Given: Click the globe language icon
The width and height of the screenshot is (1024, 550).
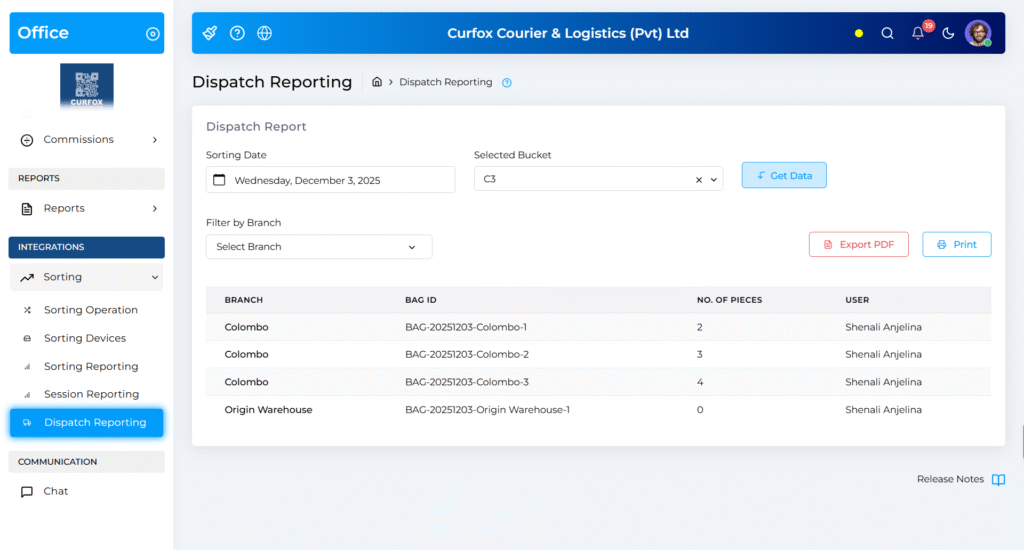Looking at the screenshot, I should [264, 33].
